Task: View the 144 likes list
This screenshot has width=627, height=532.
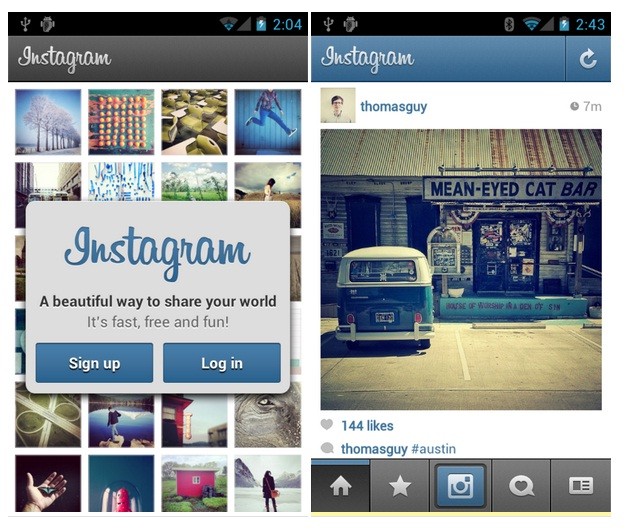Action: point(367,426)
